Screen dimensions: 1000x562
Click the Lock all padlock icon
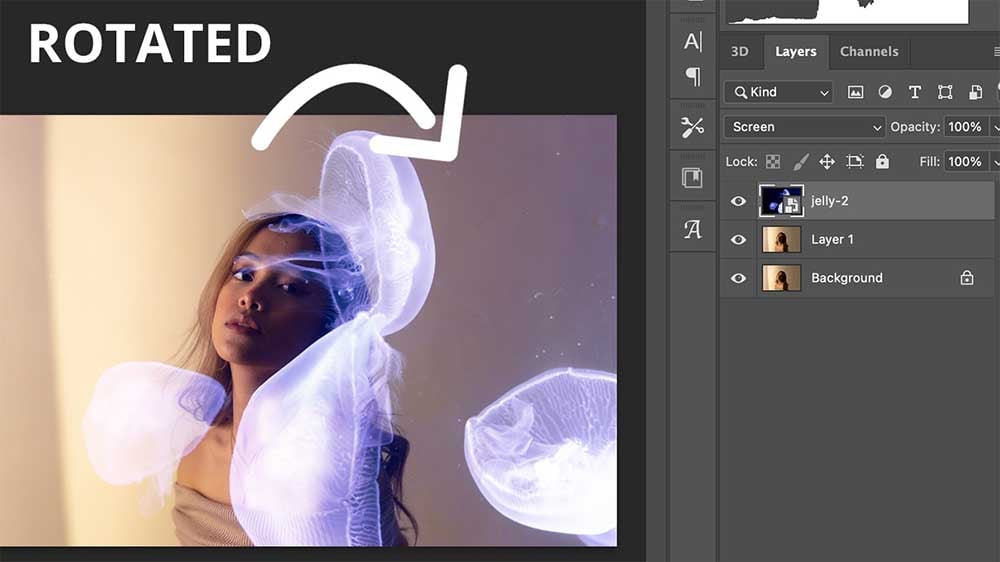[882, 161]
